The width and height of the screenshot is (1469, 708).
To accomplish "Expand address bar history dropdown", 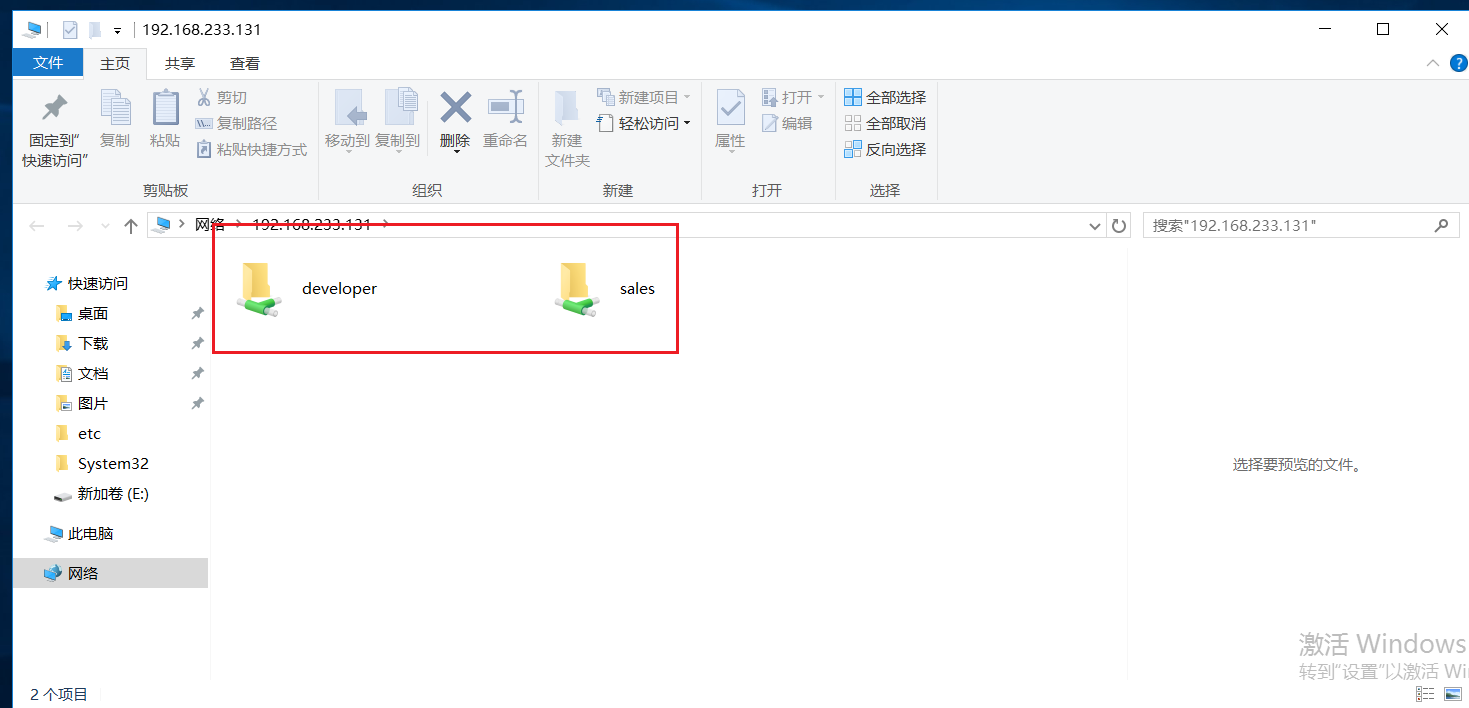I will click(x=1095, y=226).
